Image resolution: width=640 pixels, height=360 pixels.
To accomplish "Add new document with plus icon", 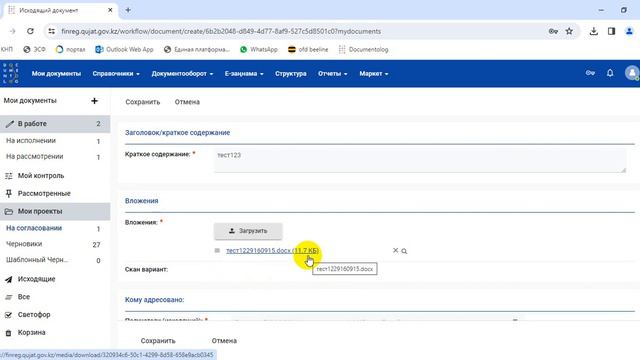I will click(x=94, y=100).
